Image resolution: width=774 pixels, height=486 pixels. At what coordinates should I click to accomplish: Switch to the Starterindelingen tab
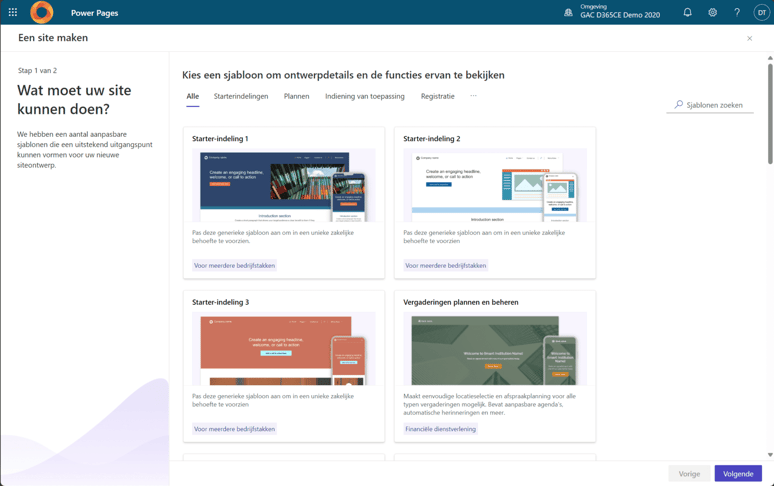click(241, 96)
